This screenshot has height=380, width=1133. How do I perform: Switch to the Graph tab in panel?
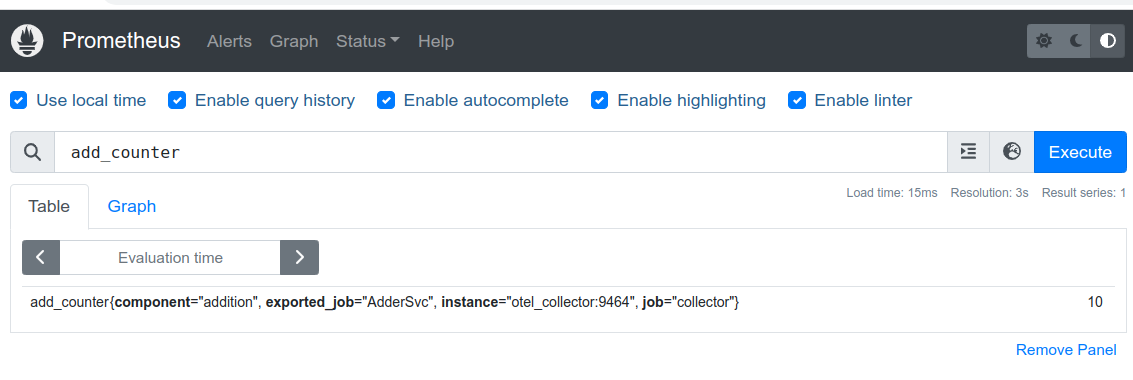(132, 206)
